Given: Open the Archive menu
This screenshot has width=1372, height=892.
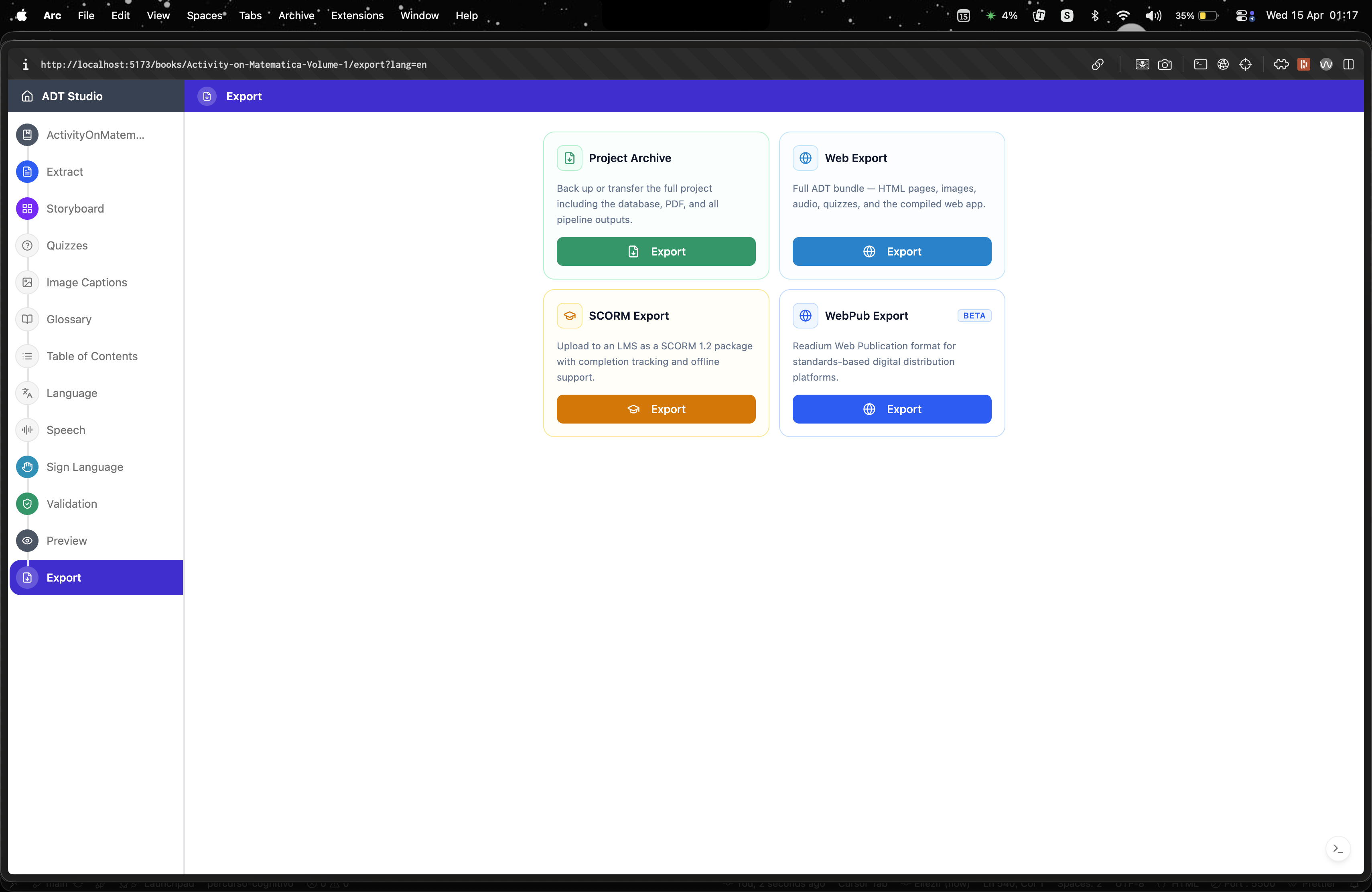Looking at the screenshot, I should 296,16.
